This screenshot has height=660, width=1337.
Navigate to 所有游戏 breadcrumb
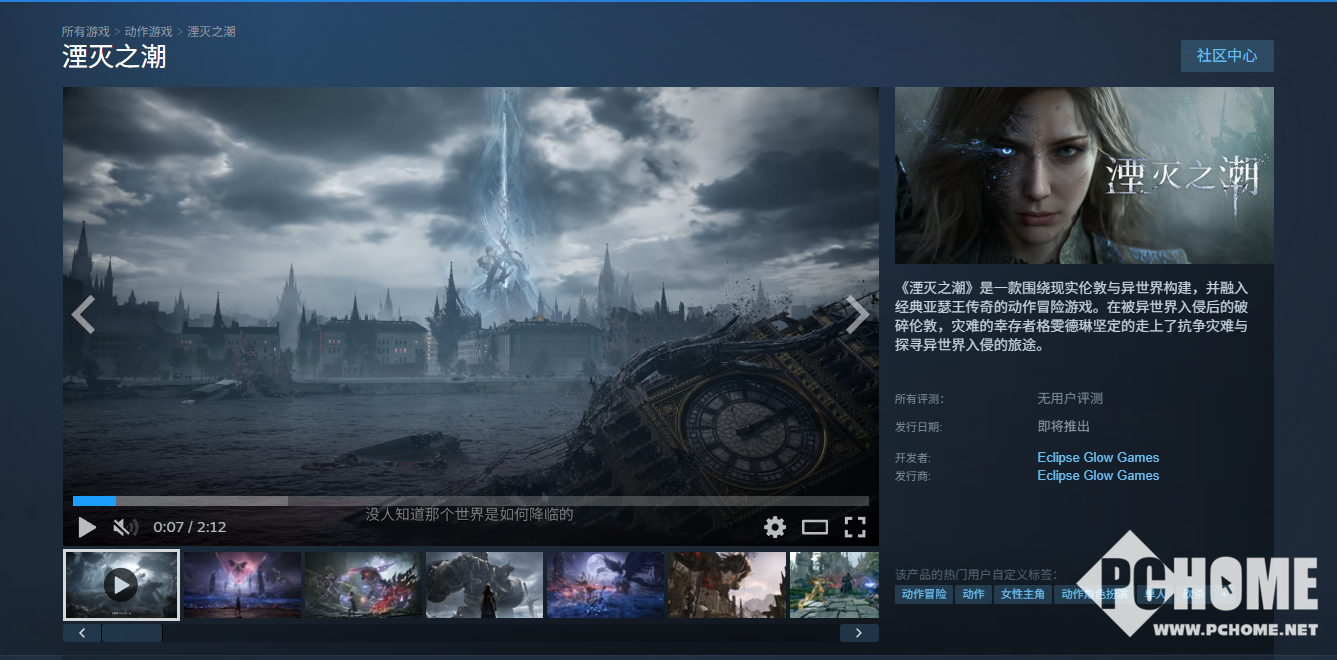85,32
